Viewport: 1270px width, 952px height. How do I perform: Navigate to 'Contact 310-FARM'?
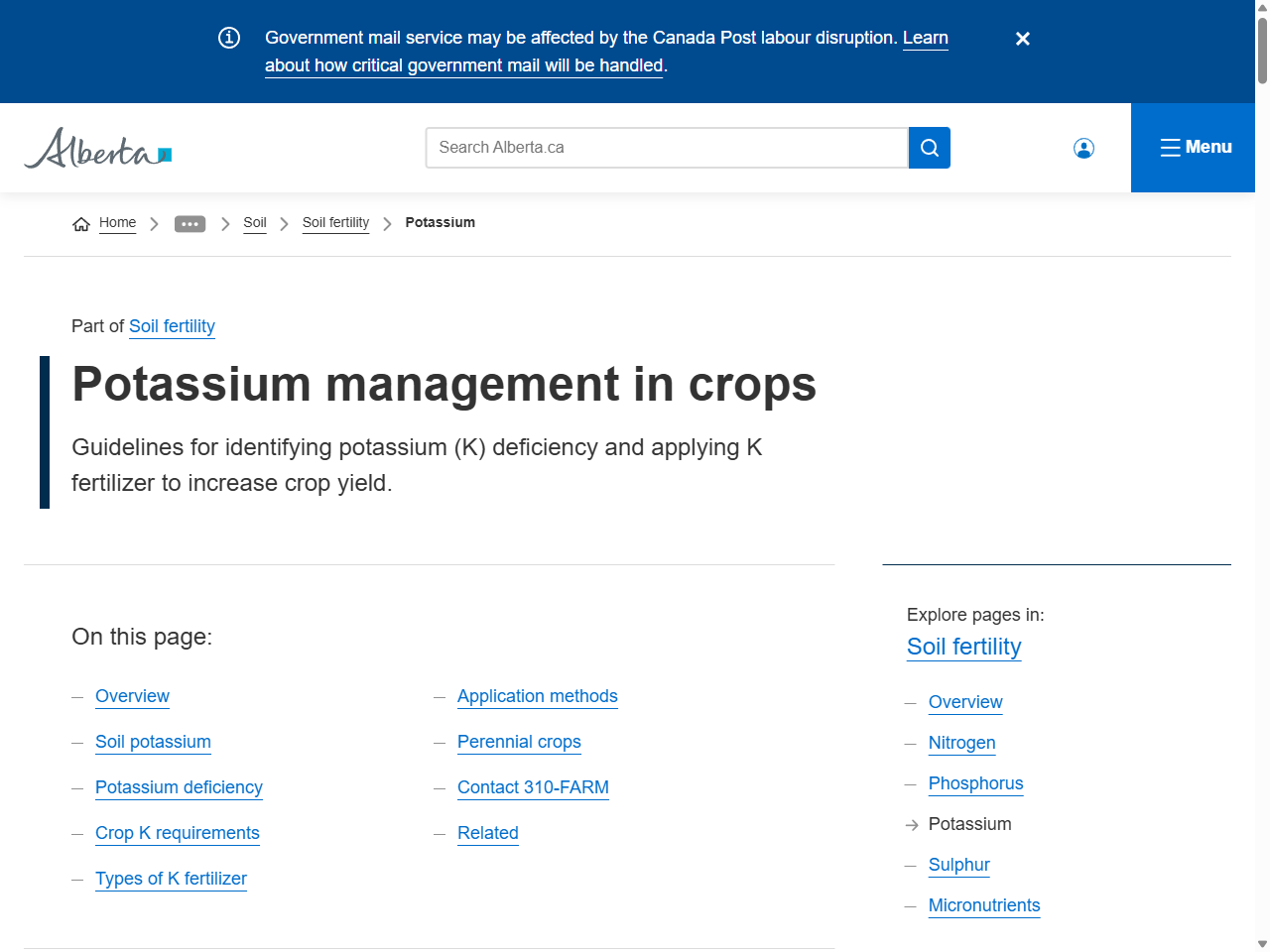[x=533, y=787]
